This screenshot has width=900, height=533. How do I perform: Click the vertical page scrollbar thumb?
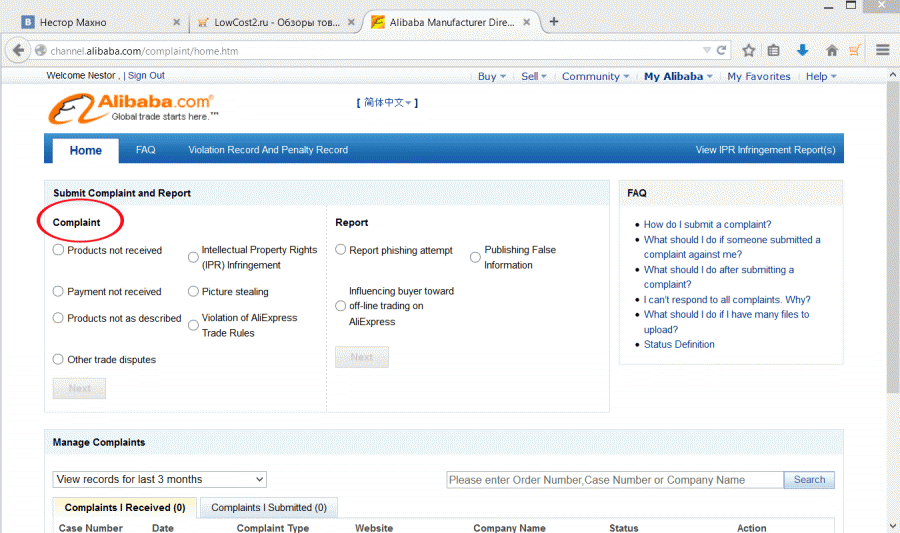893,236
